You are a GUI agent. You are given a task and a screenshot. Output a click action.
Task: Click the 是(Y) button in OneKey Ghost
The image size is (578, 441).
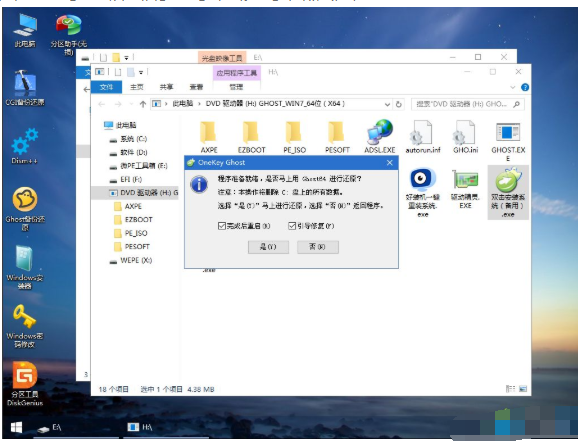268,247
